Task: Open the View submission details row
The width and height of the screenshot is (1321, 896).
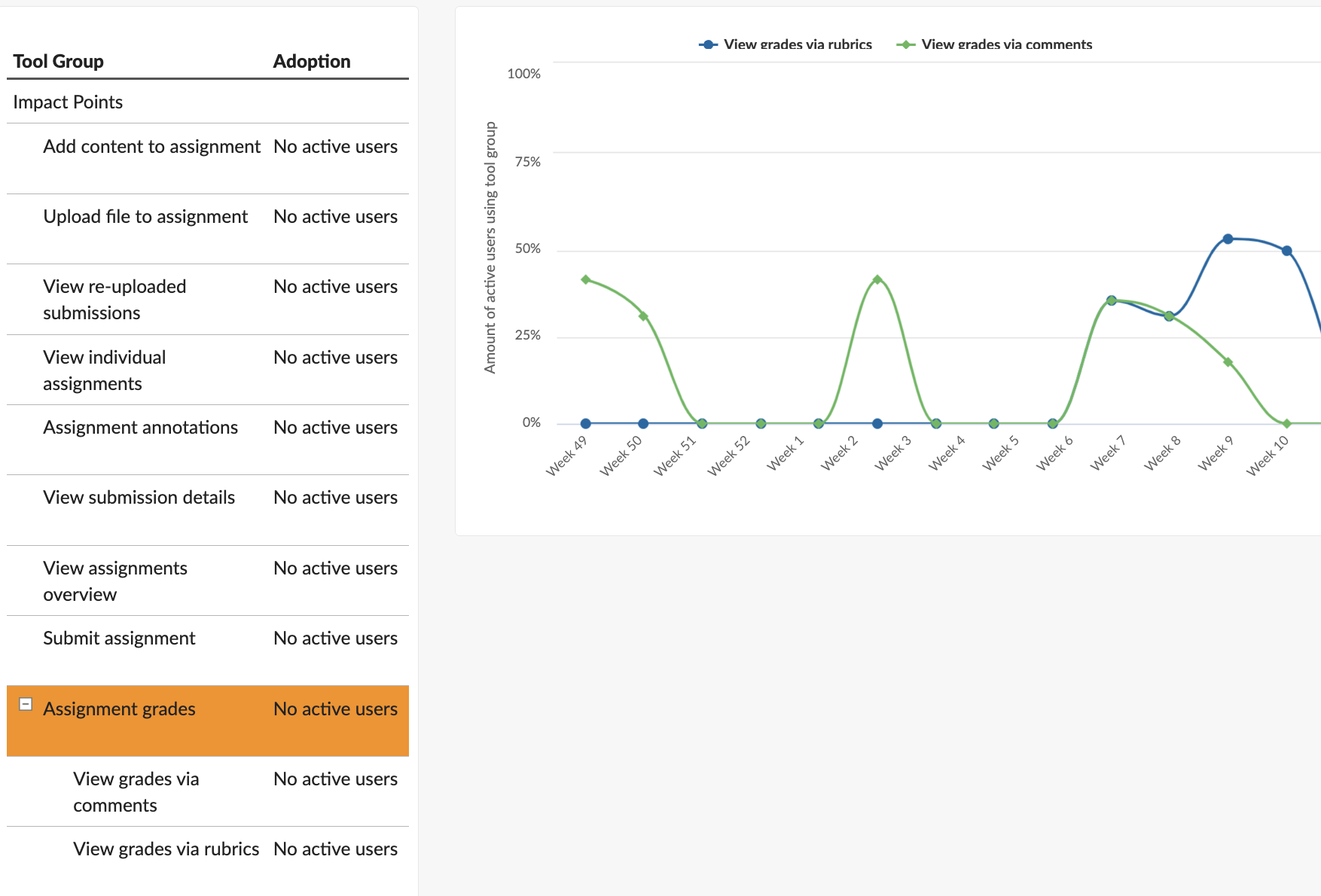Action: coord(139,498)
